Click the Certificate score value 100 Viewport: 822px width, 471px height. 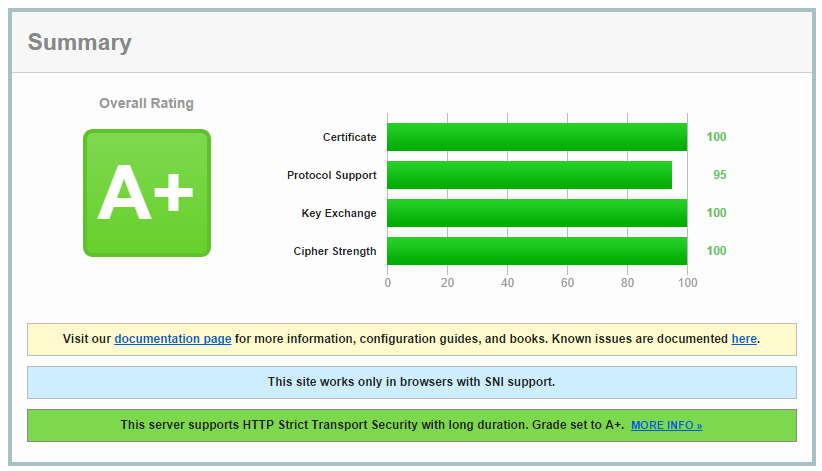[716, 137]
